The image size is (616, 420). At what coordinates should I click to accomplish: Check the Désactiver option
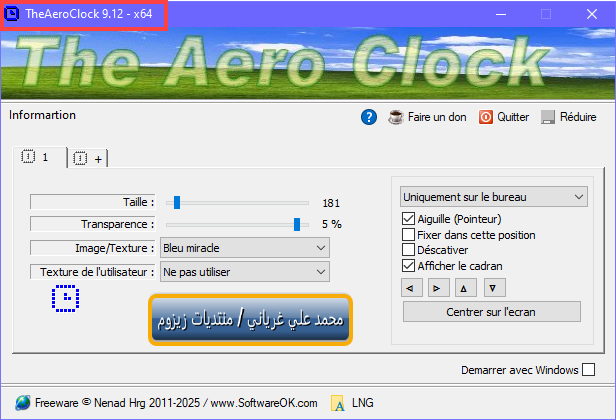click(x=408, y=250)
